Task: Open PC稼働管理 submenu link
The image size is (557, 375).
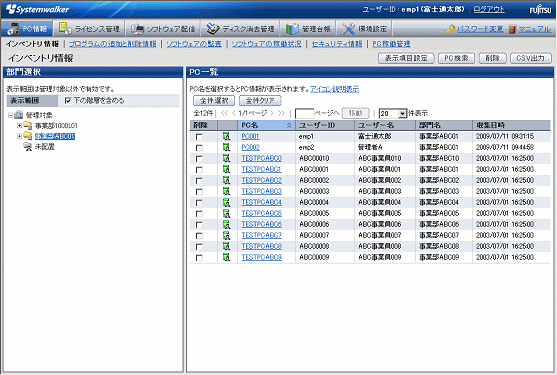Action: pos(391,44)
